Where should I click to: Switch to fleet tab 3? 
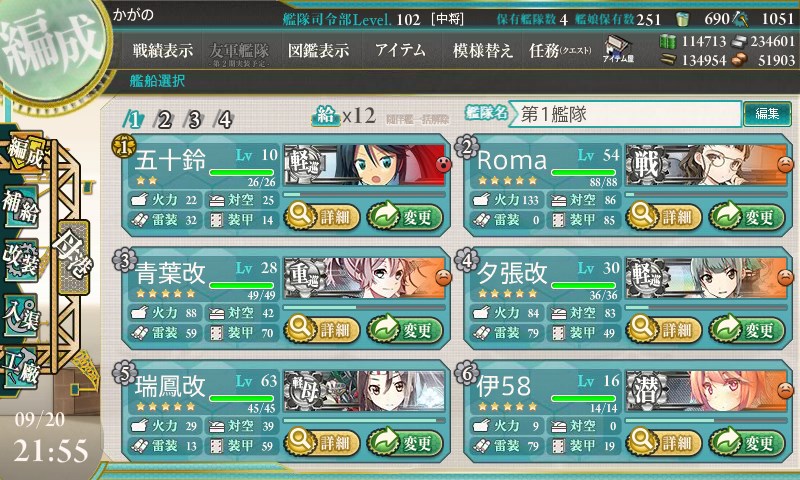point(194,120)
